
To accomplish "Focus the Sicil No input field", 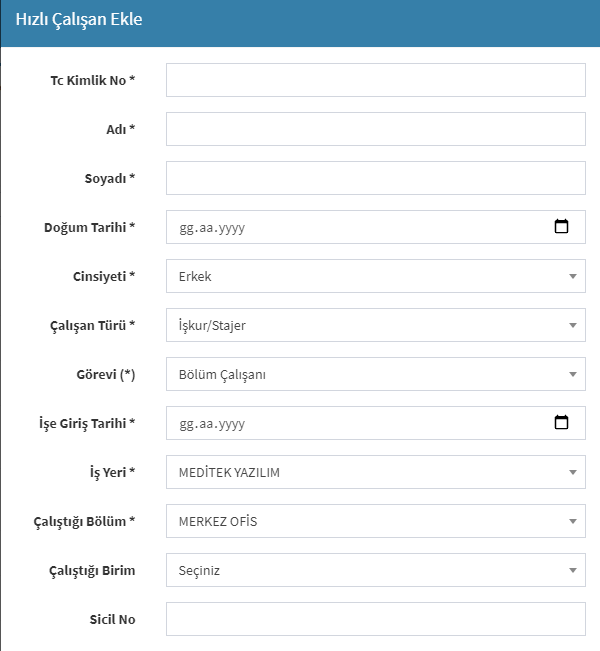I will (x=376, y=619).
